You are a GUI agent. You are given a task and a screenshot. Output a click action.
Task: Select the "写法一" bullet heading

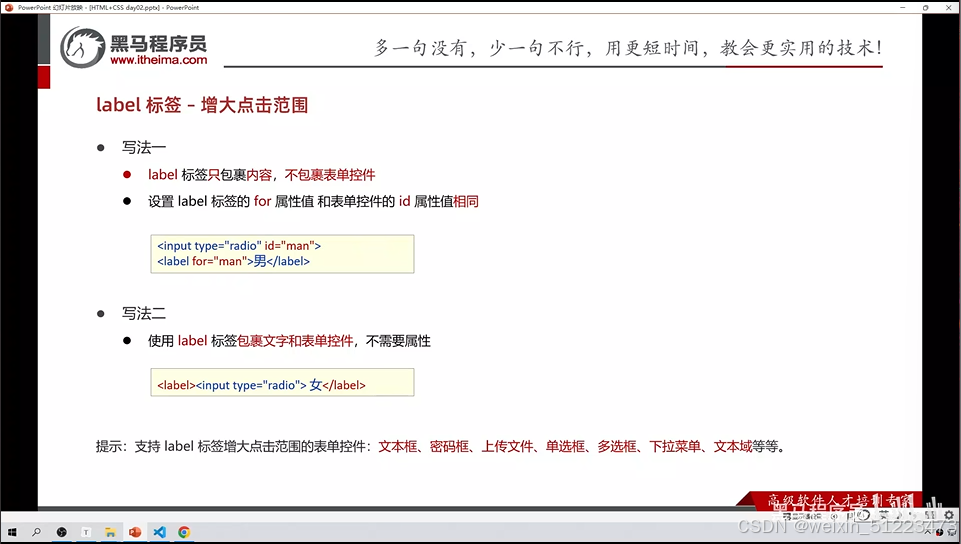(143, 148)
